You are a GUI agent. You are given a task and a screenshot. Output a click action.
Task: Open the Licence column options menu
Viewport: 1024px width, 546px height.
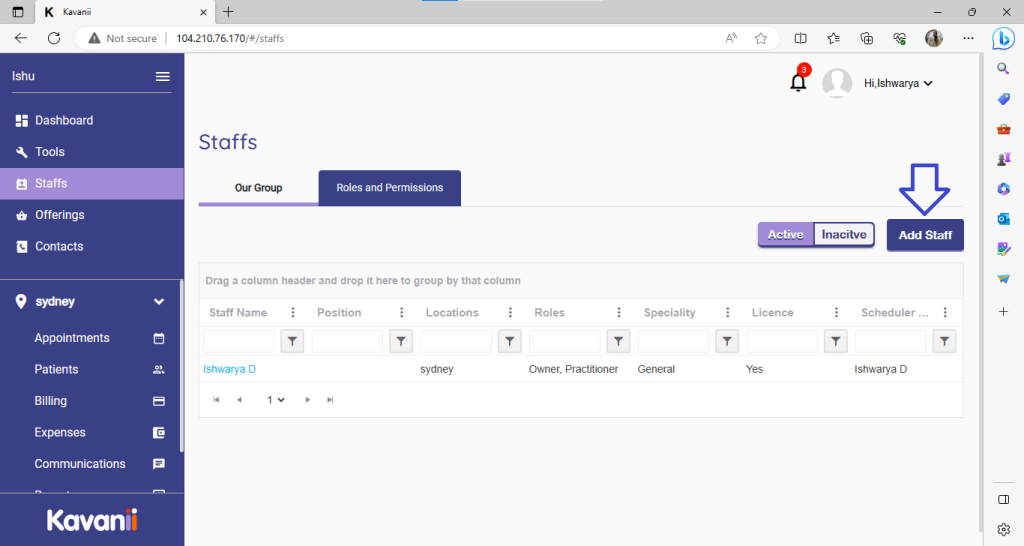point(837,313)
